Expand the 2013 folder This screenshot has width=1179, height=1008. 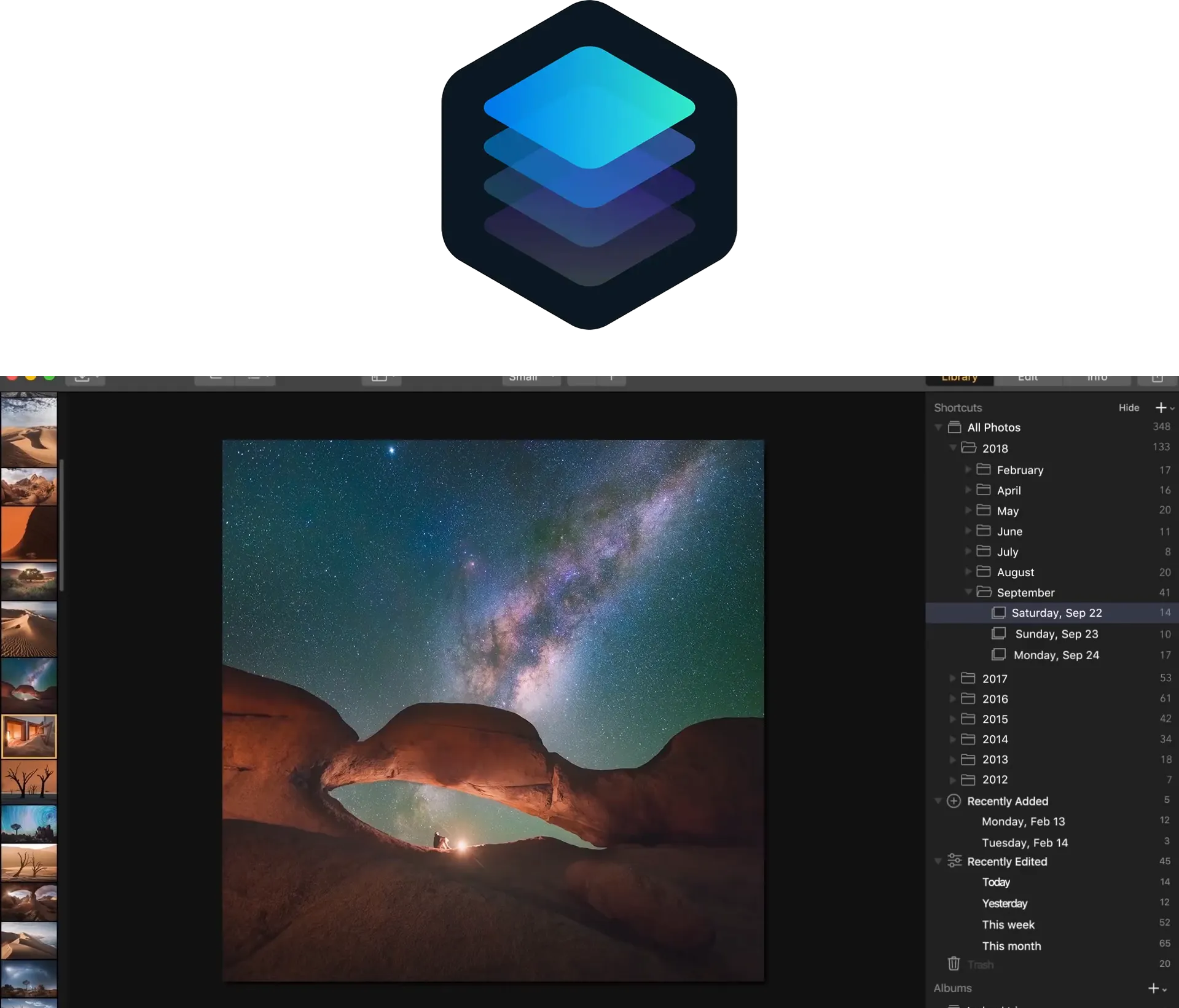tap(952, 759)
